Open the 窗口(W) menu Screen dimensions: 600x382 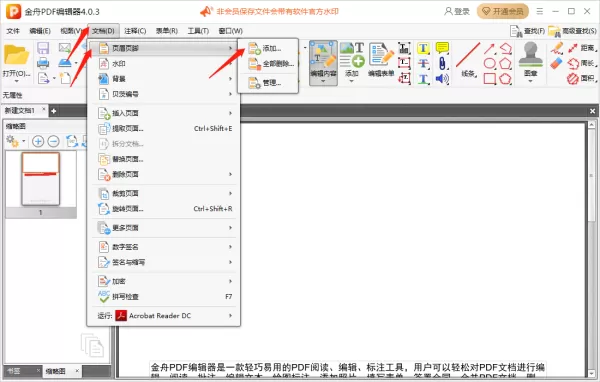pyautogui.click(x=230, y=31)
